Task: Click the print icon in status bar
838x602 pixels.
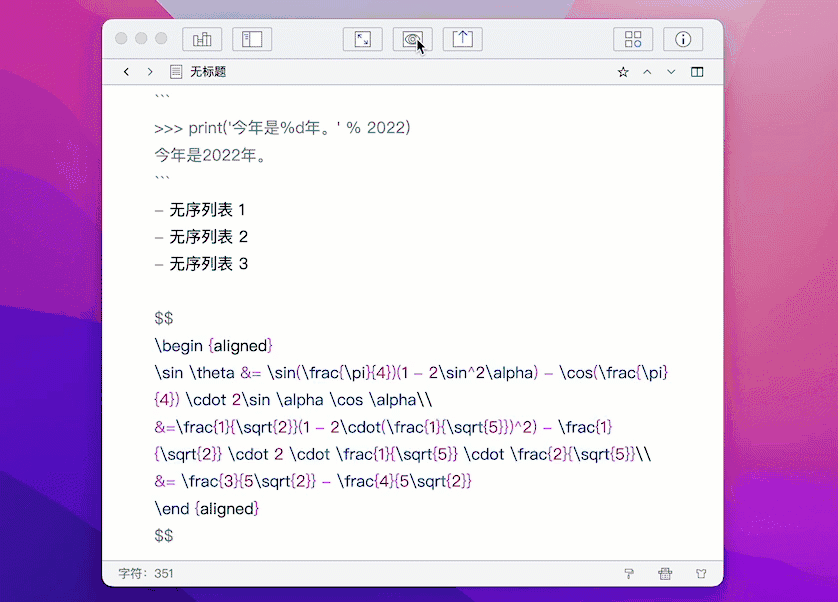Action: tap(665, 574)
